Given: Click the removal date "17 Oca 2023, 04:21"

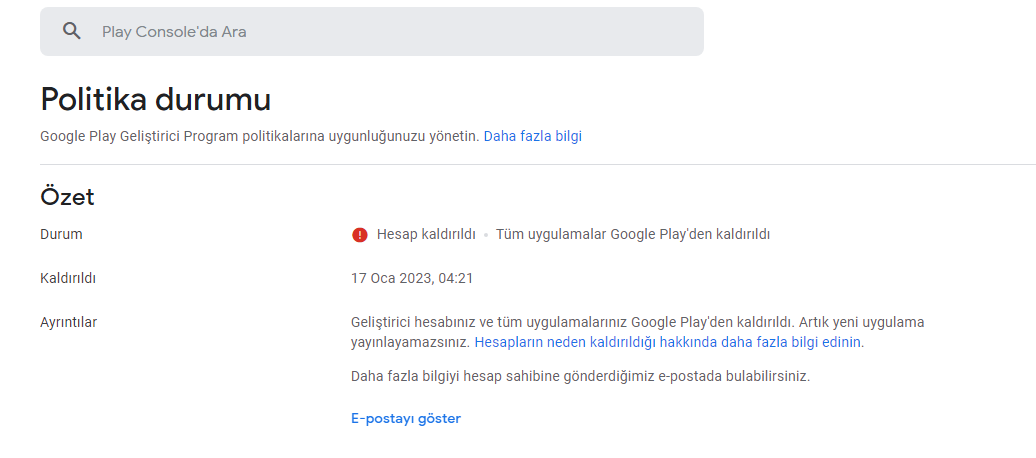Looking at the screenshot, I should [412, 278].
